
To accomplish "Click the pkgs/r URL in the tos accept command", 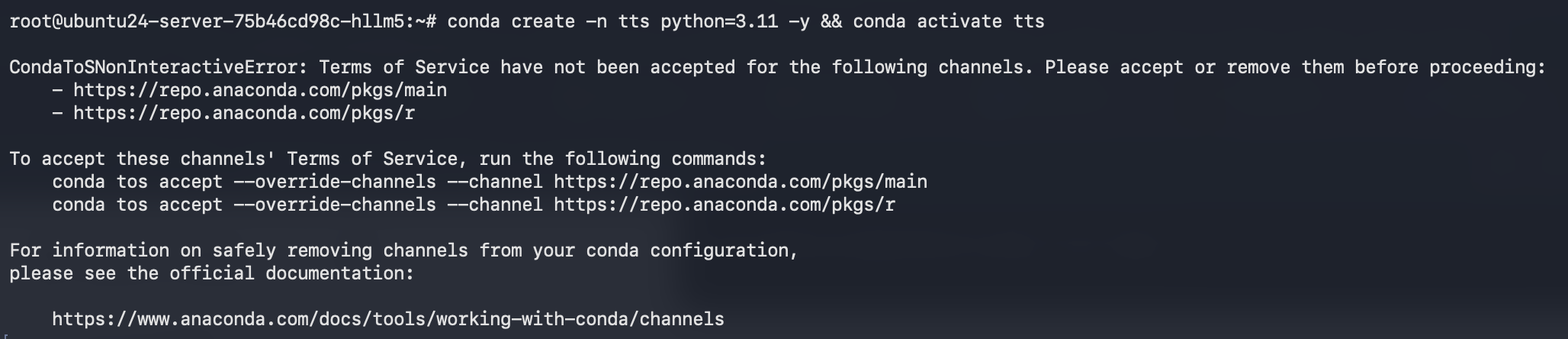I will pos(724,205).
